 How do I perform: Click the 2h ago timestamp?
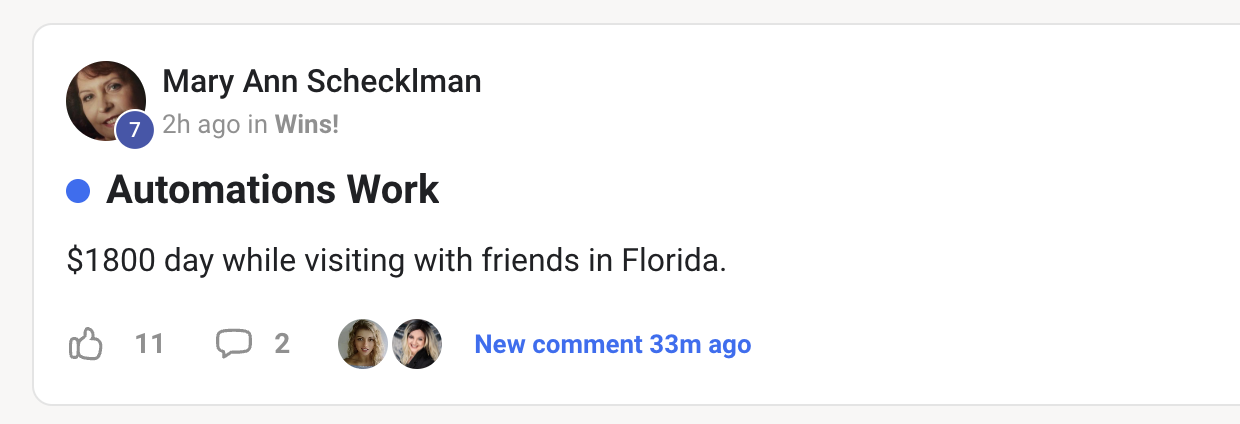[x=201, y=124]
